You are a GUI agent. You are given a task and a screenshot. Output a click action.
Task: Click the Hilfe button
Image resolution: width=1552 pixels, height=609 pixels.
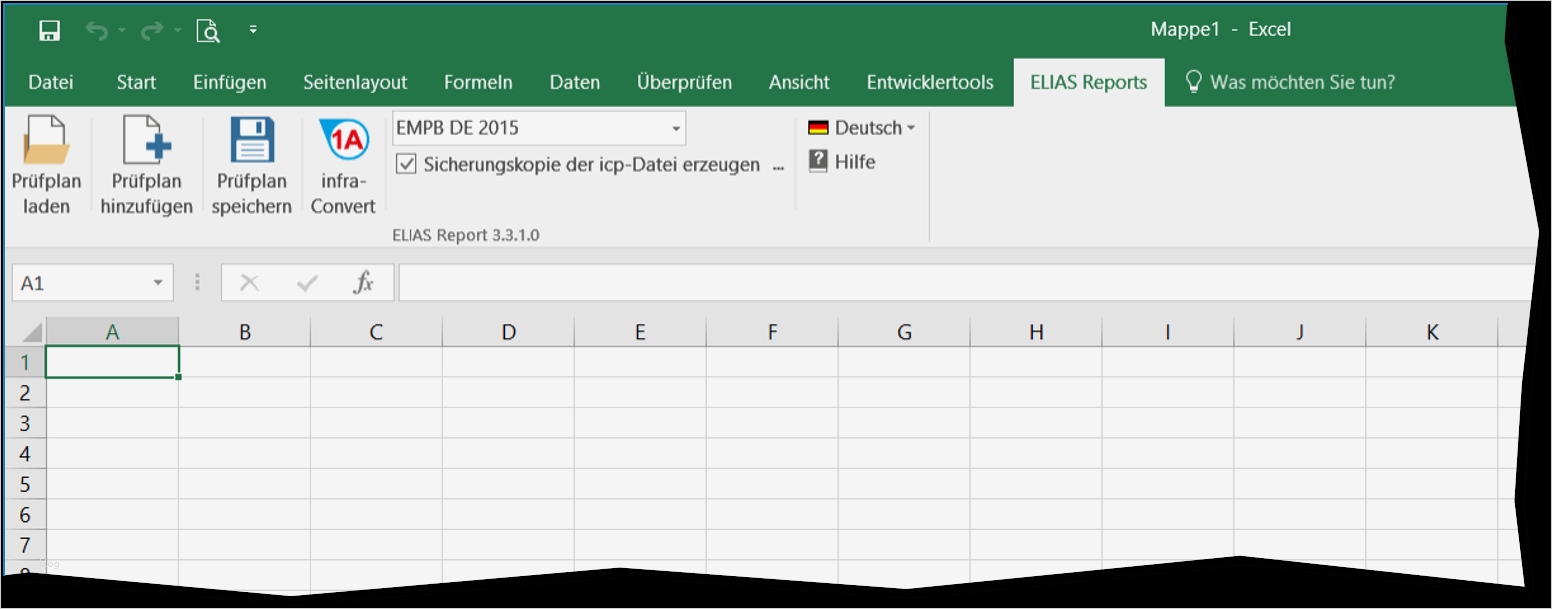853,161
